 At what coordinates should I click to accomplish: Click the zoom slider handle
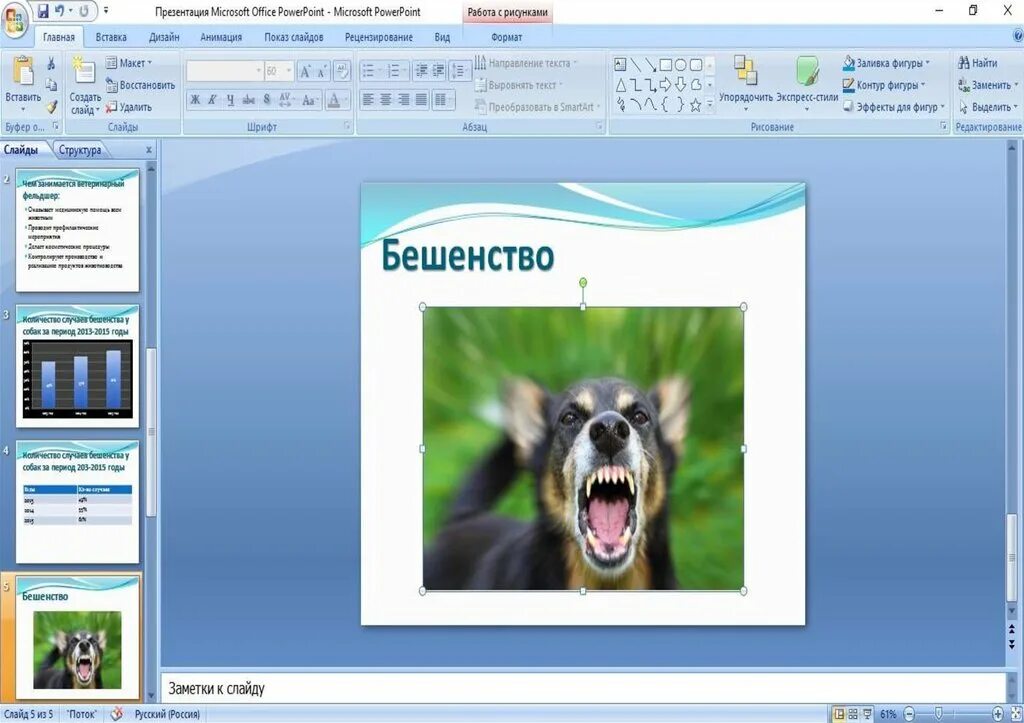point(938,713)
